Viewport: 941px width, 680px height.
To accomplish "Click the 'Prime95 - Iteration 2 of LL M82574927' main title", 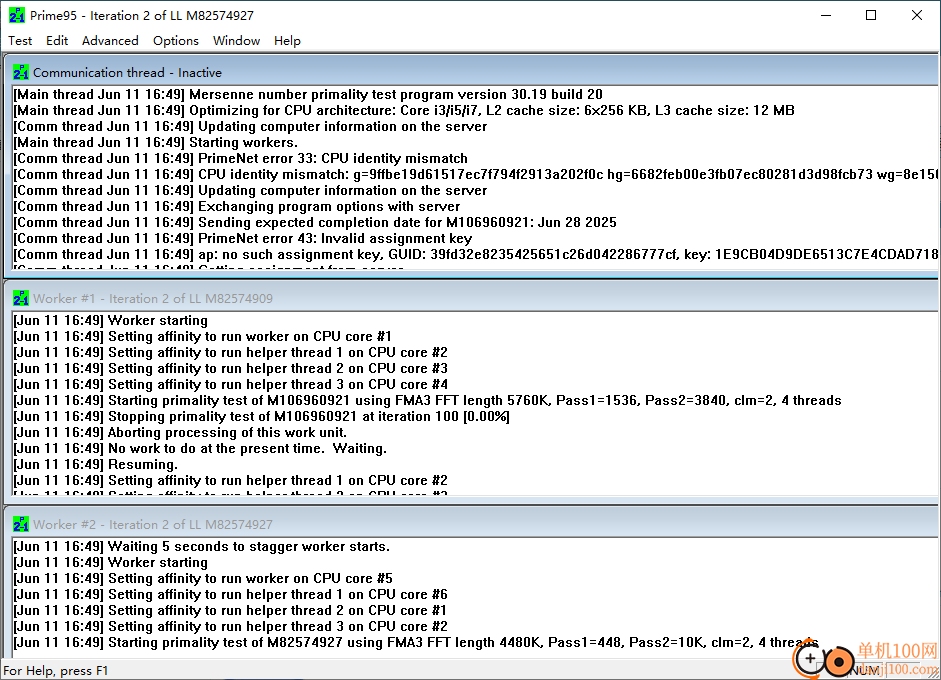I will coord(142,16).
